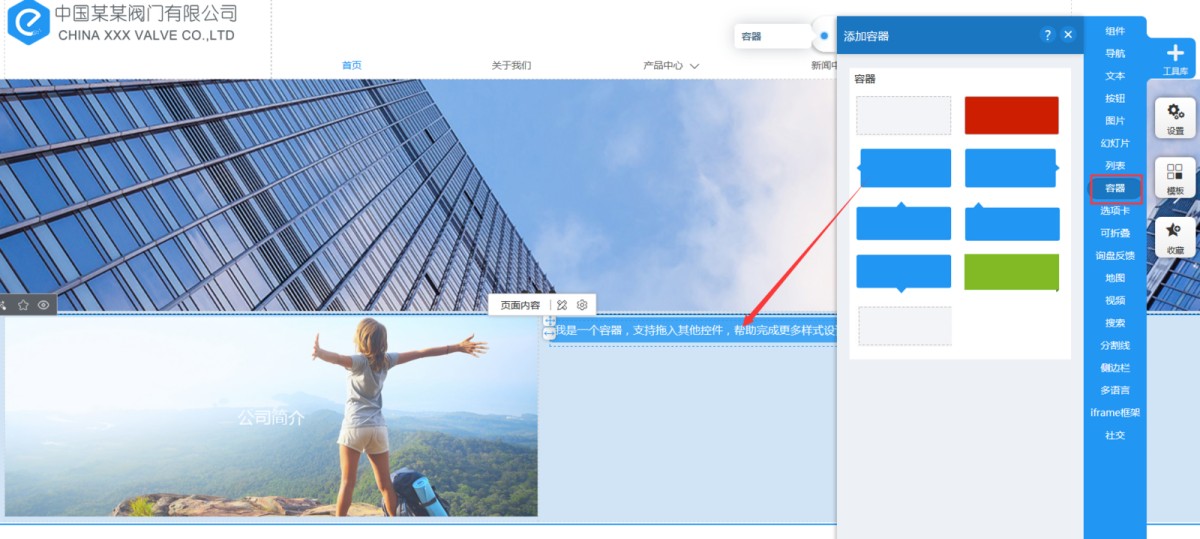The width and height of the screenshot is (1200, 539).
Task: Choose blue container with left-pointing arrow
Action: pos(904,168)
